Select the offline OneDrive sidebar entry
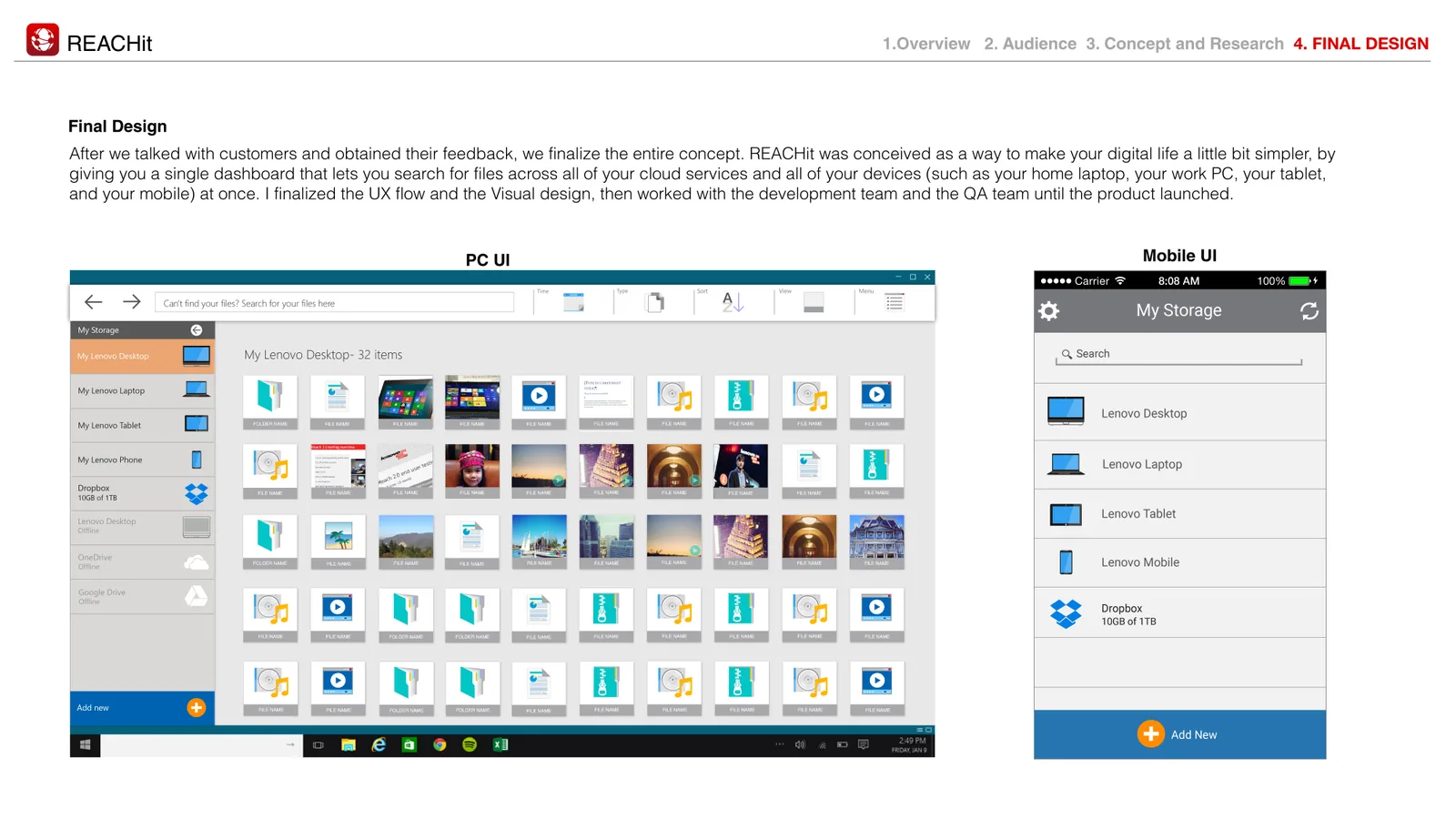The height and width of the screenshot is (819, 1456). tap(143, 562)
